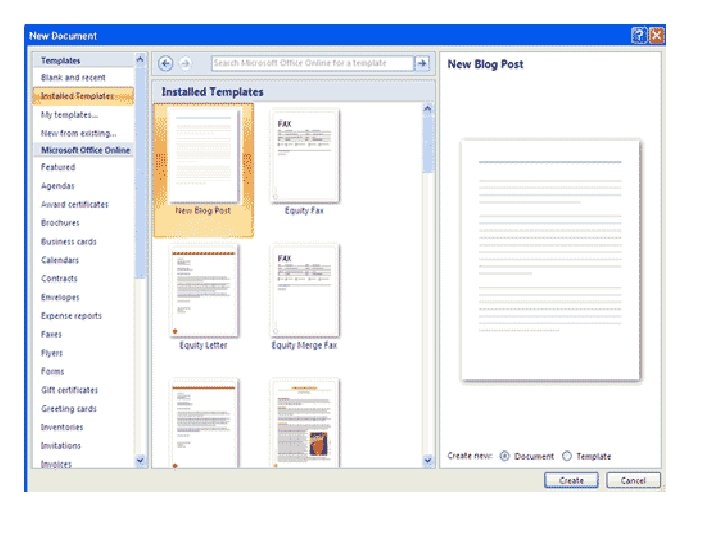Open the Inventories category
The image size is (720, 540).
(62, 427)
